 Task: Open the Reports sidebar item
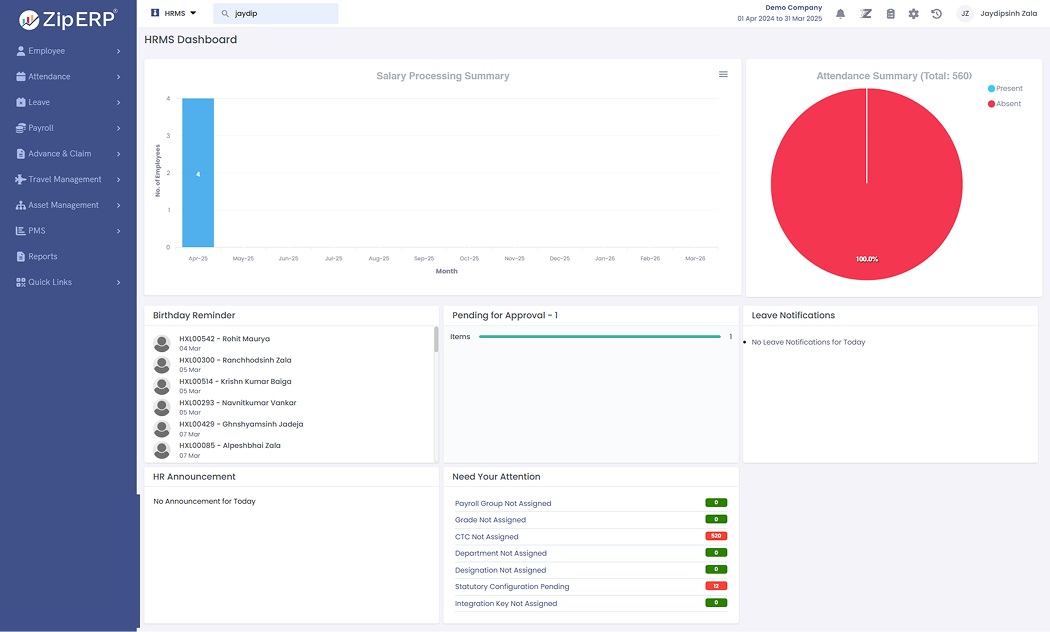pyautogui.click(x=43, y=257)
